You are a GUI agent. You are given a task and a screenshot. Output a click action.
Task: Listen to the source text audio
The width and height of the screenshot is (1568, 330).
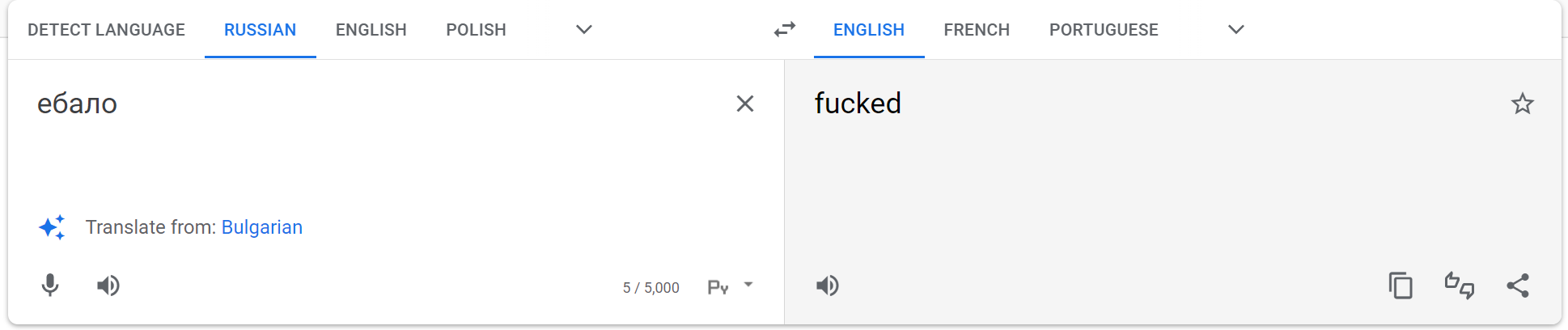(x=108, y=286)
